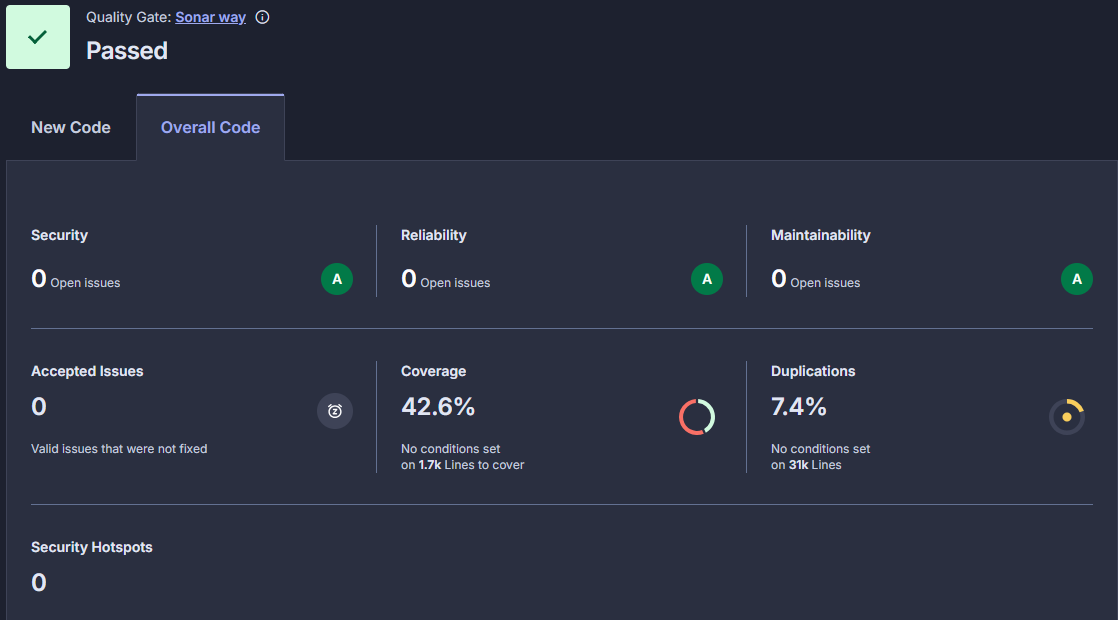This screenshot has height=620, width=1118.
Task: Switch to the New Code tab
Action: click(x=71, y=128)
